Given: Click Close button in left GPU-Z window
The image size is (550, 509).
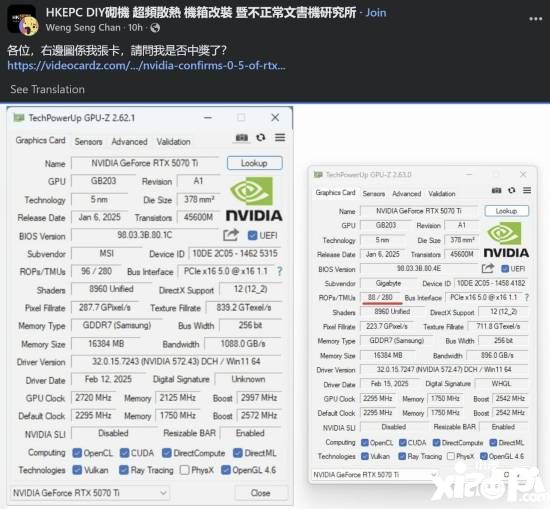Looking at the screenshot, I should 261,493.
